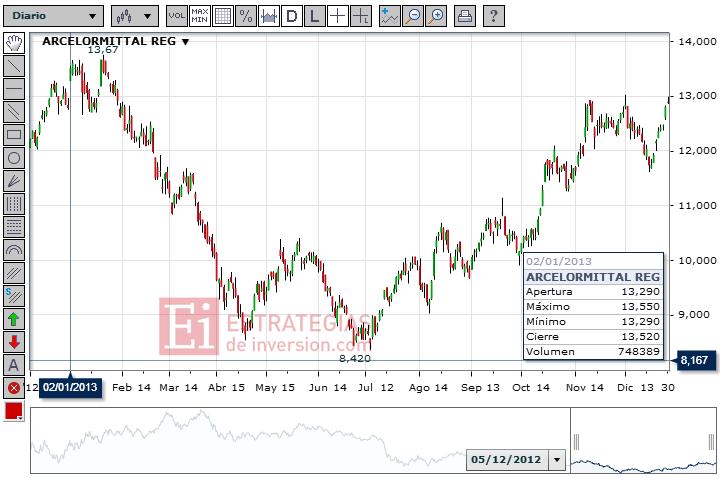Add a green up arrow marker
This screenshot has width=720, height=478.
[14, 319]
